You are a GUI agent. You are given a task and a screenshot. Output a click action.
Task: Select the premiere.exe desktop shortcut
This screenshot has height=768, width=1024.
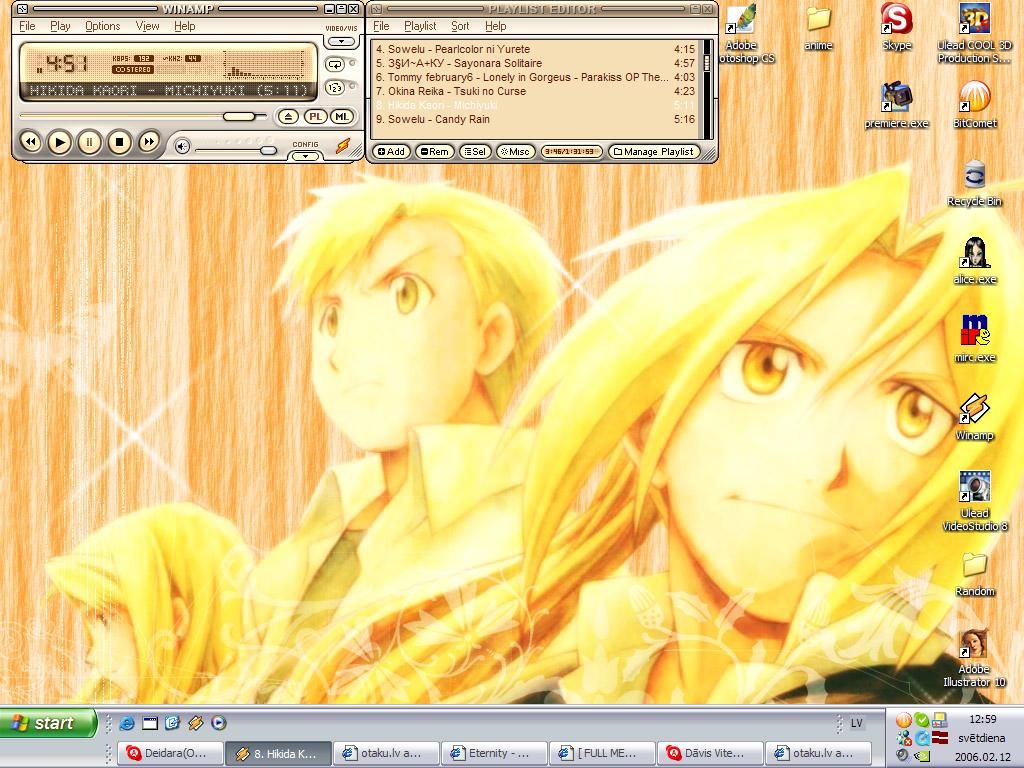point(896,105)
